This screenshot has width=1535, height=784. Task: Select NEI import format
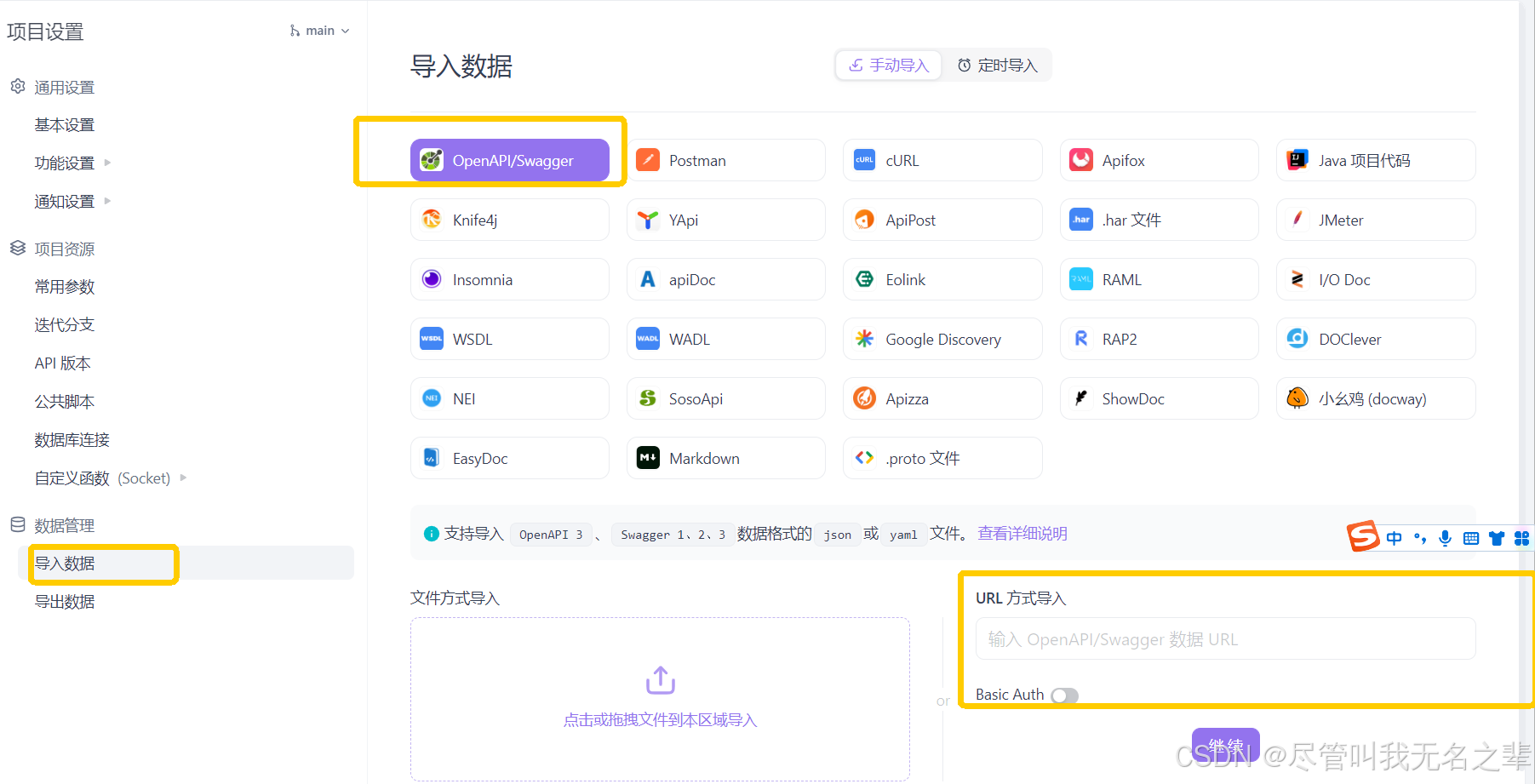point(509,398)
